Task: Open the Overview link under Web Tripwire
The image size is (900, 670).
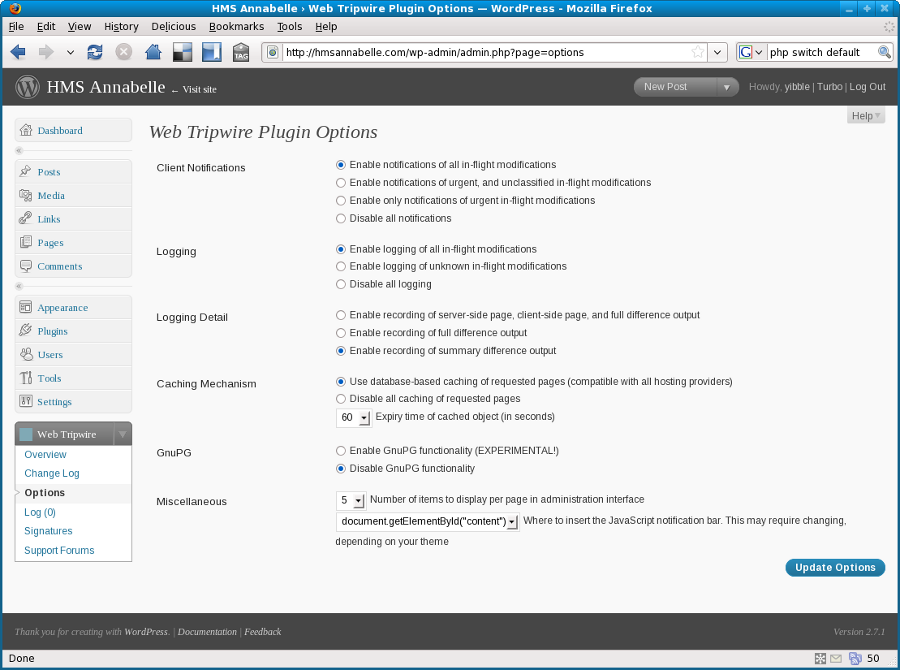Action: click(45, 454)
